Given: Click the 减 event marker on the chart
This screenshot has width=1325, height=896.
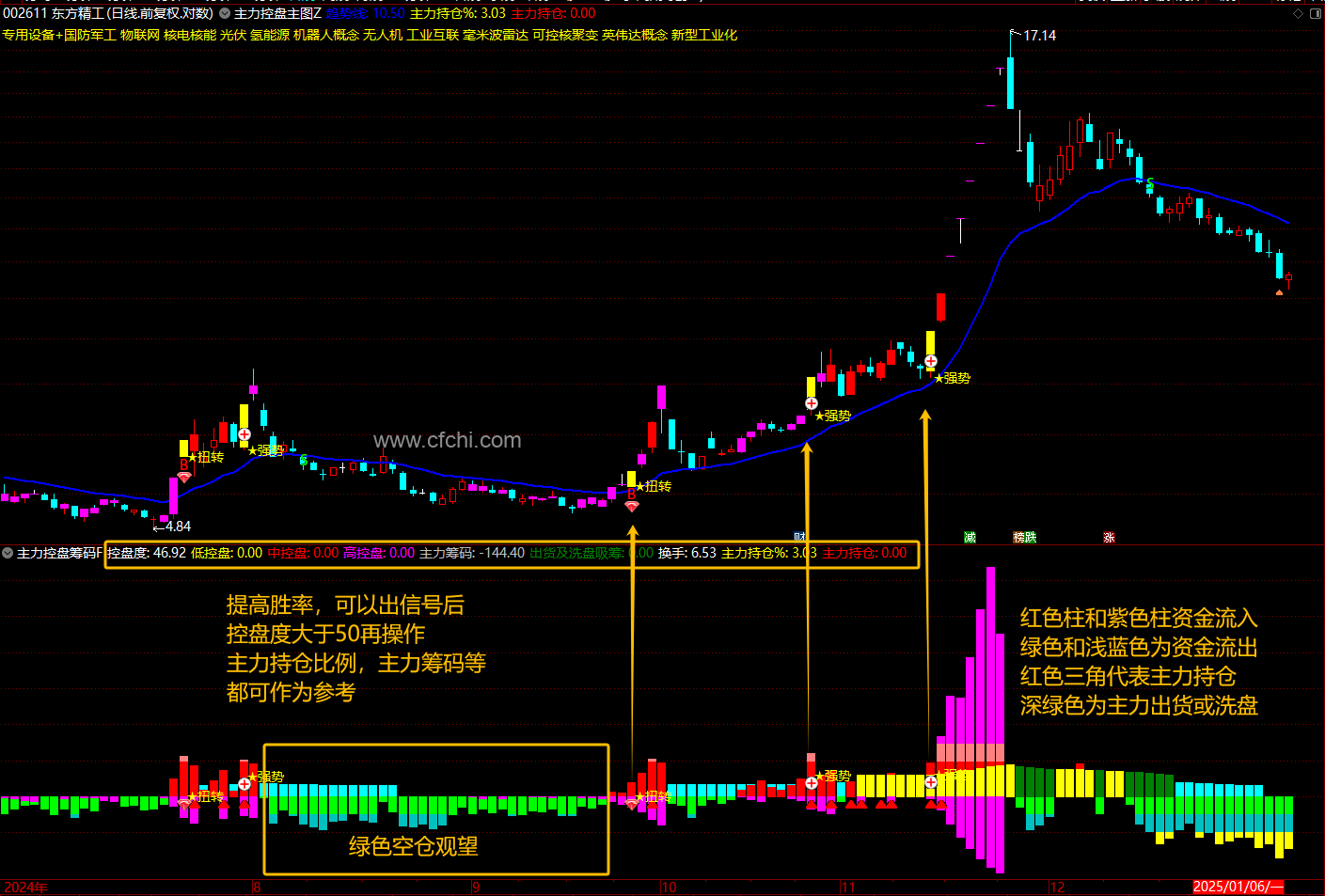Looking at the screenshot, I should coord(970,537).
